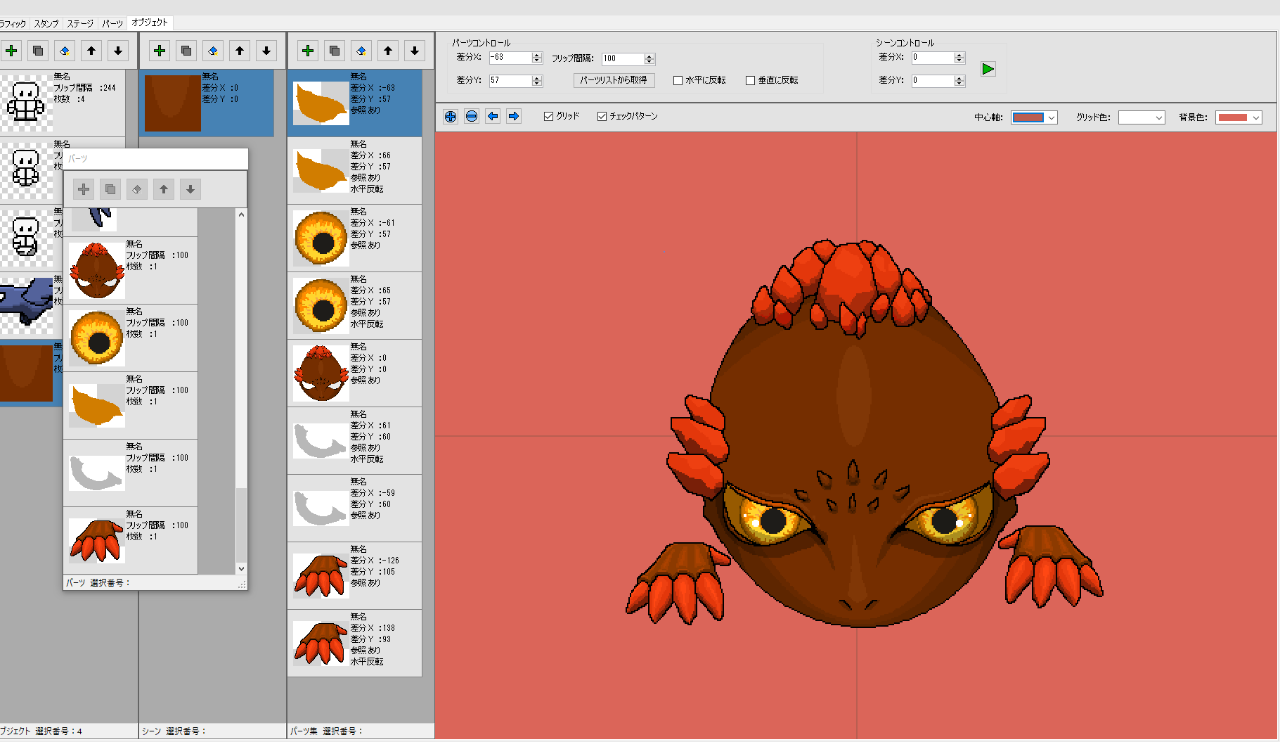Click the パーツリストから取得 button
This screenshot has width=1280, height=742.
pos(614,80)
